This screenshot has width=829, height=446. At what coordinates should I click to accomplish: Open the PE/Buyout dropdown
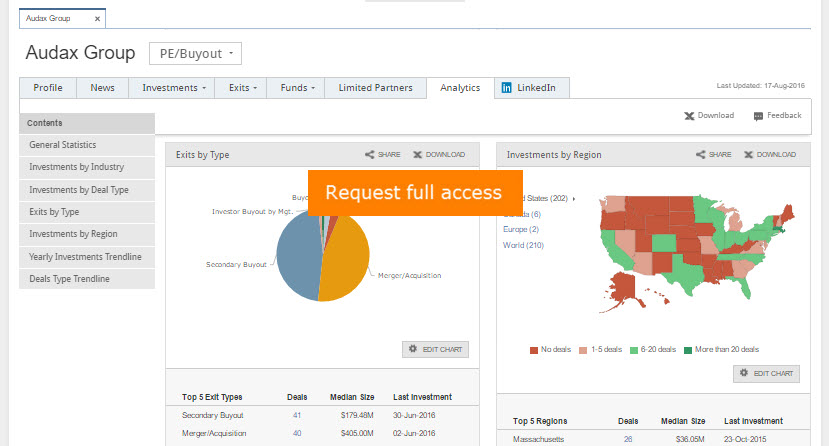coord(196,54)
